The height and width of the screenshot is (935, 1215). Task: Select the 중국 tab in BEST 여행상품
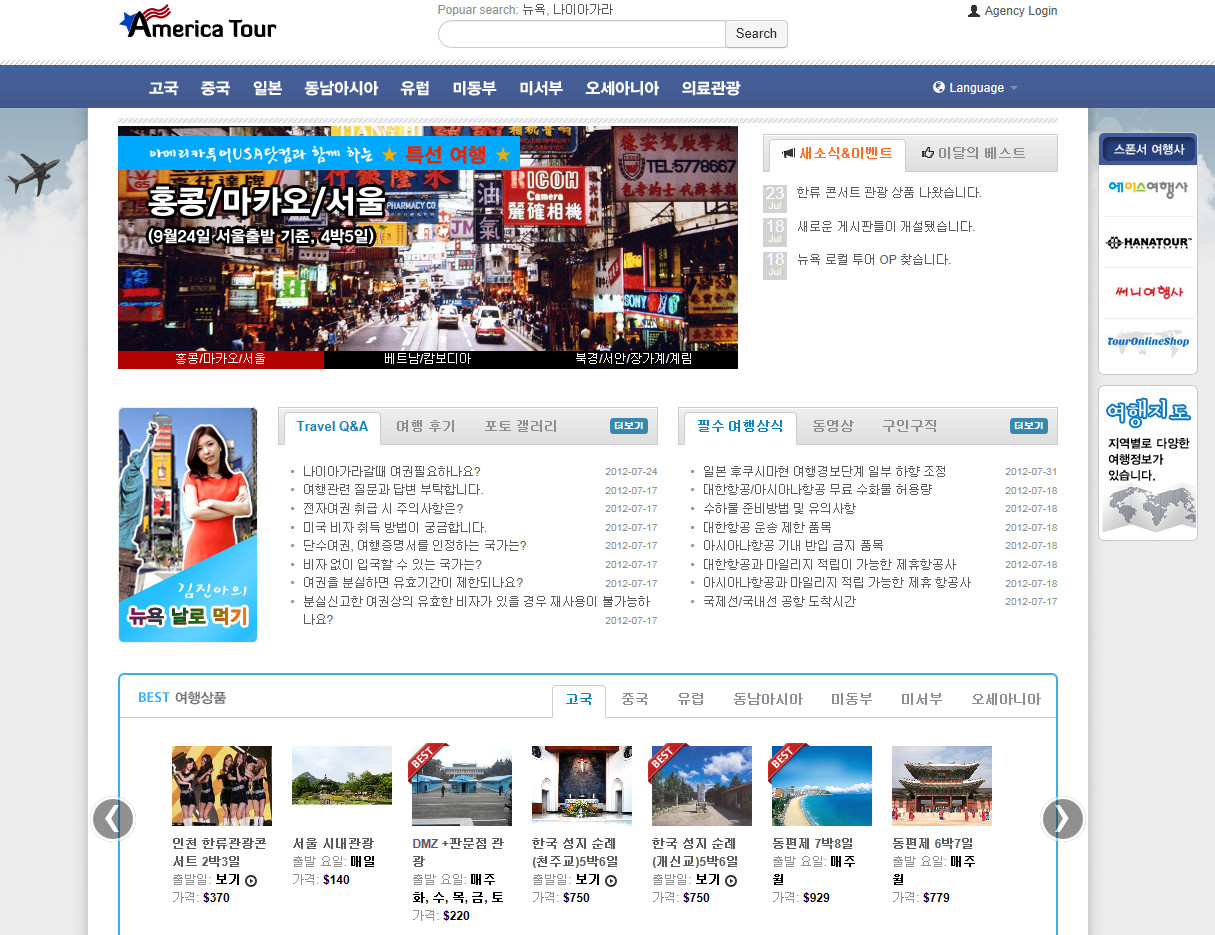[x=634, y=699]
